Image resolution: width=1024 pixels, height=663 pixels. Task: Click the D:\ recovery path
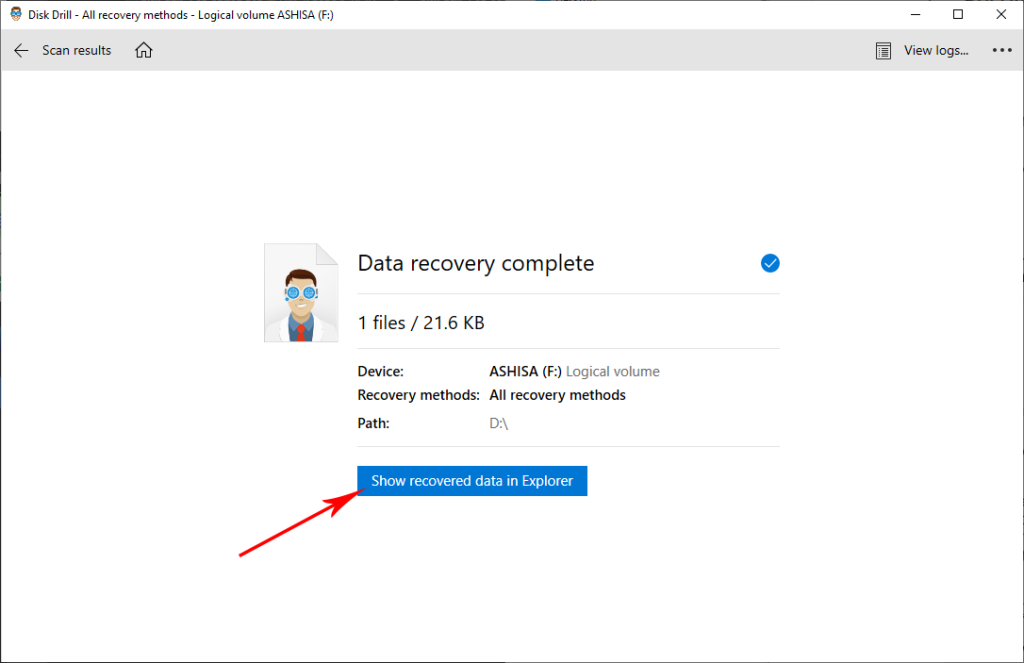(498, 423)
